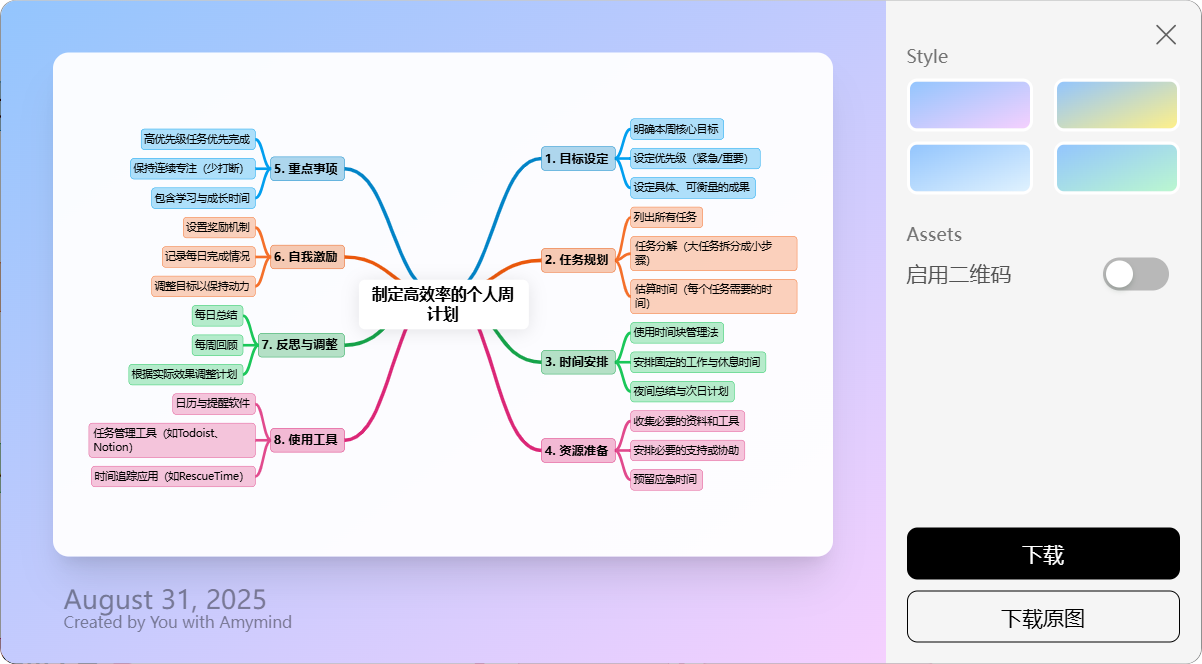Click the subnode 使用时间块管理法

tap(676, 332)
